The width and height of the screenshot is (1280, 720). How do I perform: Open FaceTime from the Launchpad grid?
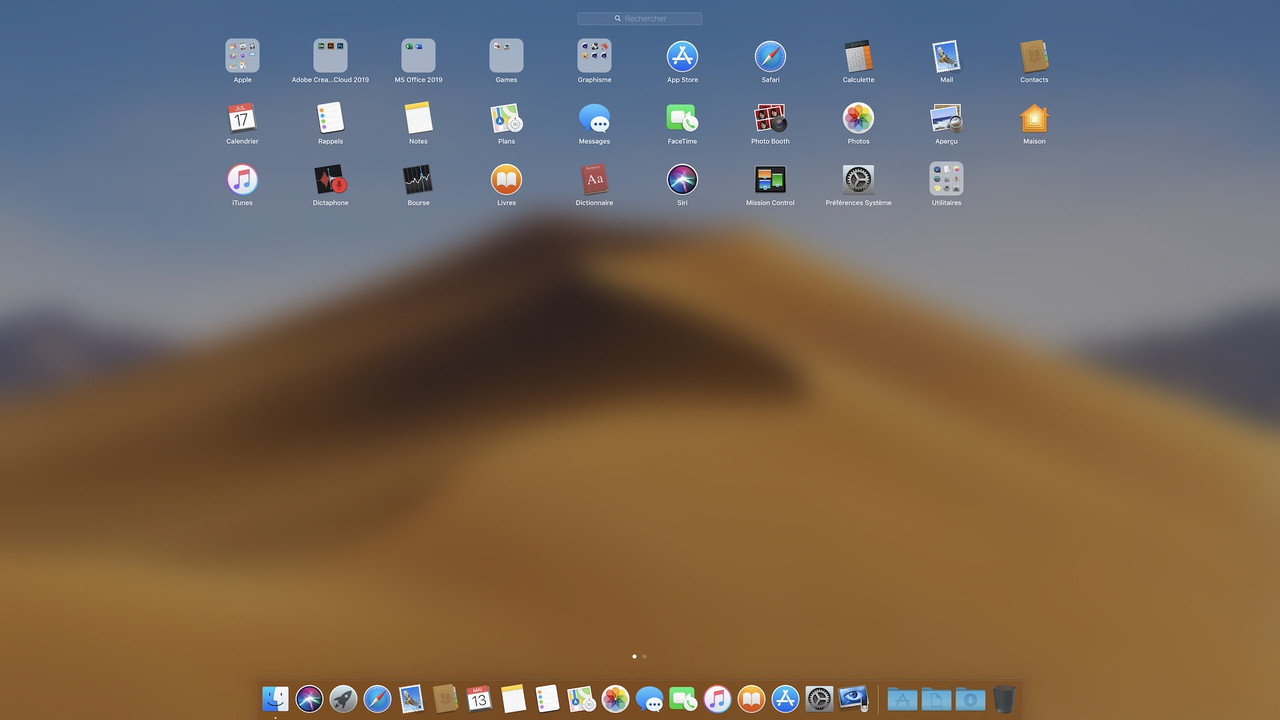tap(682, 118)
